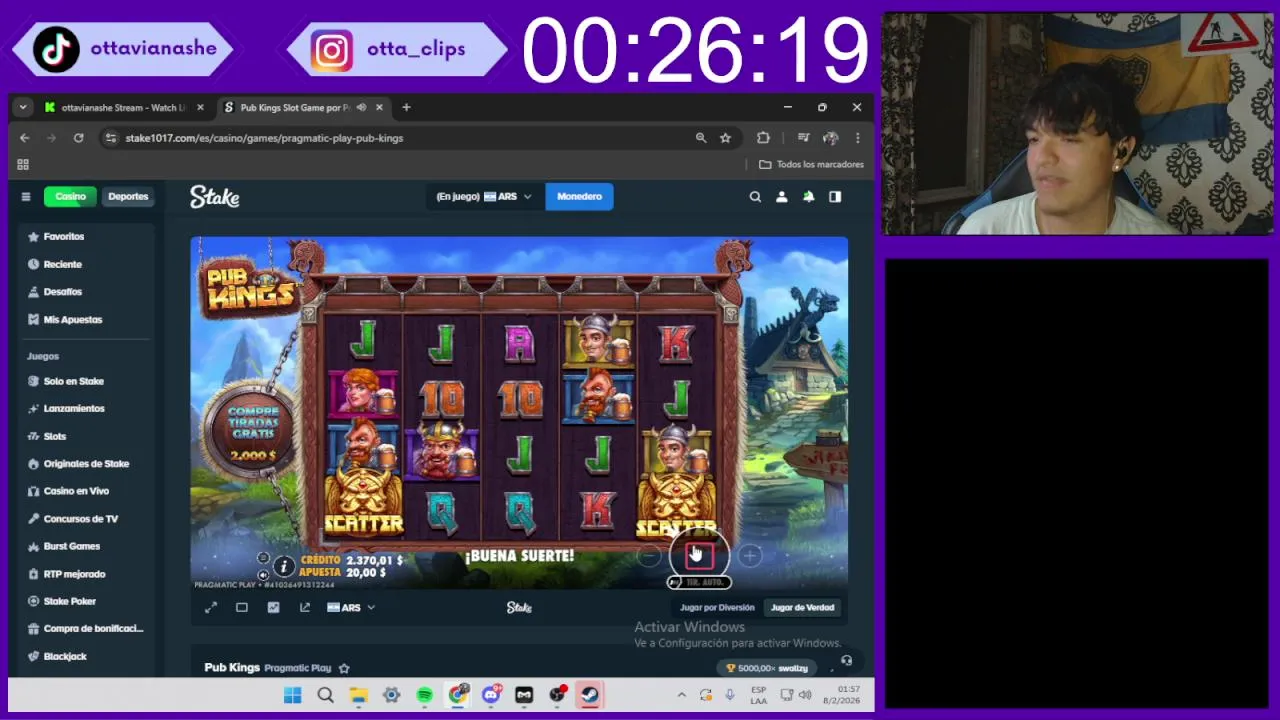Open Lanzamientos in the sidebar
1280x720 pixels.
86,409
